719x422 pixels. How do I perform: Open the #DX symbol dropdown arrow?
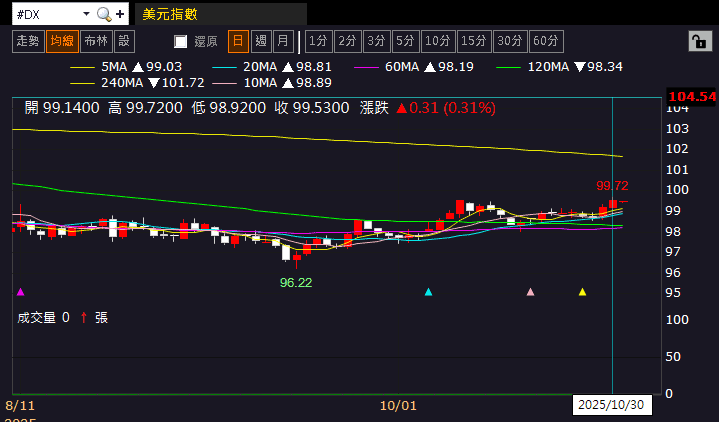[86, 14]
